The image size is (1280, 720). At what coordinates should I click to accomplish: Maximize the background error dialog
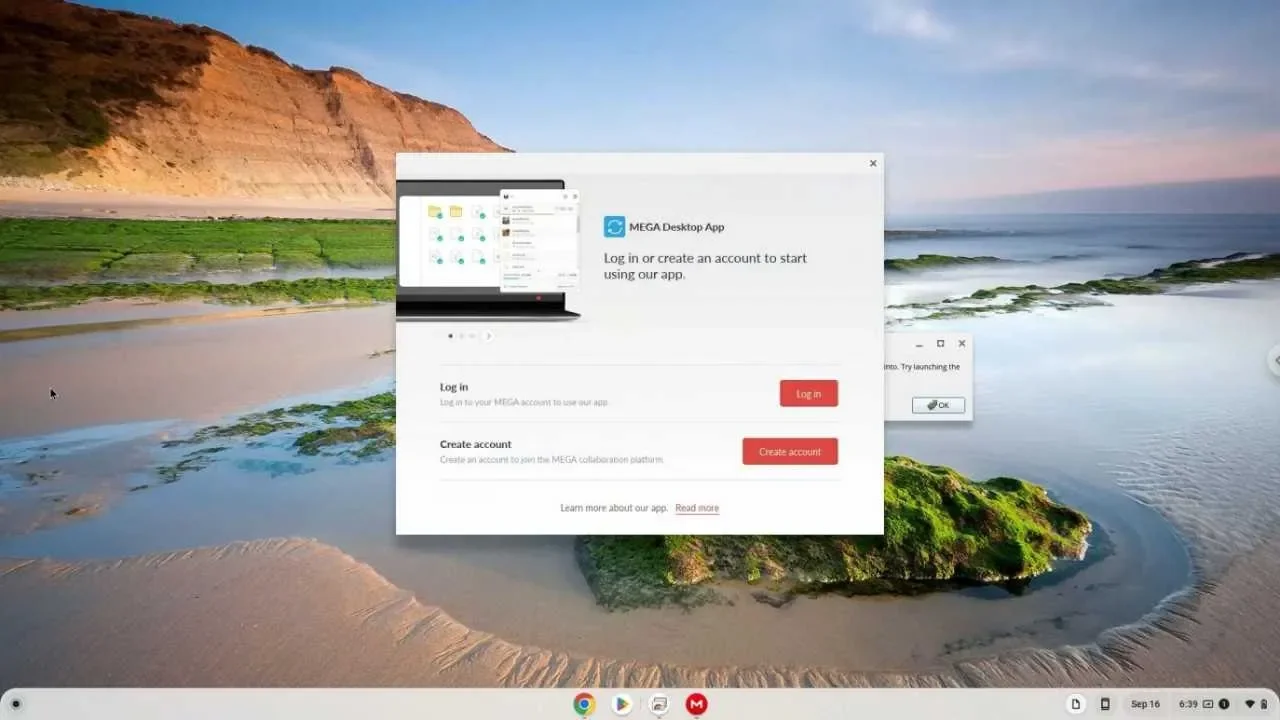tap(940, 344)
